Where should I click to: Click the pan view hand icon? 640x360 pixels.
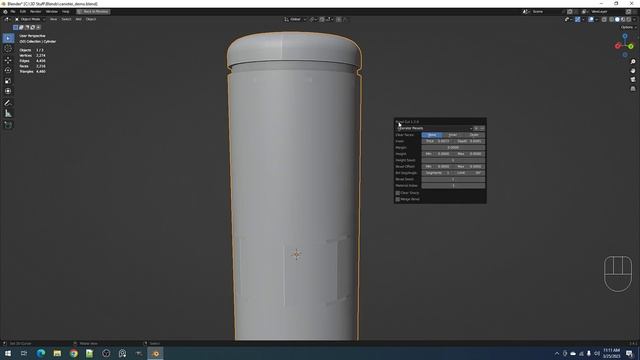(x=633, y=71)
